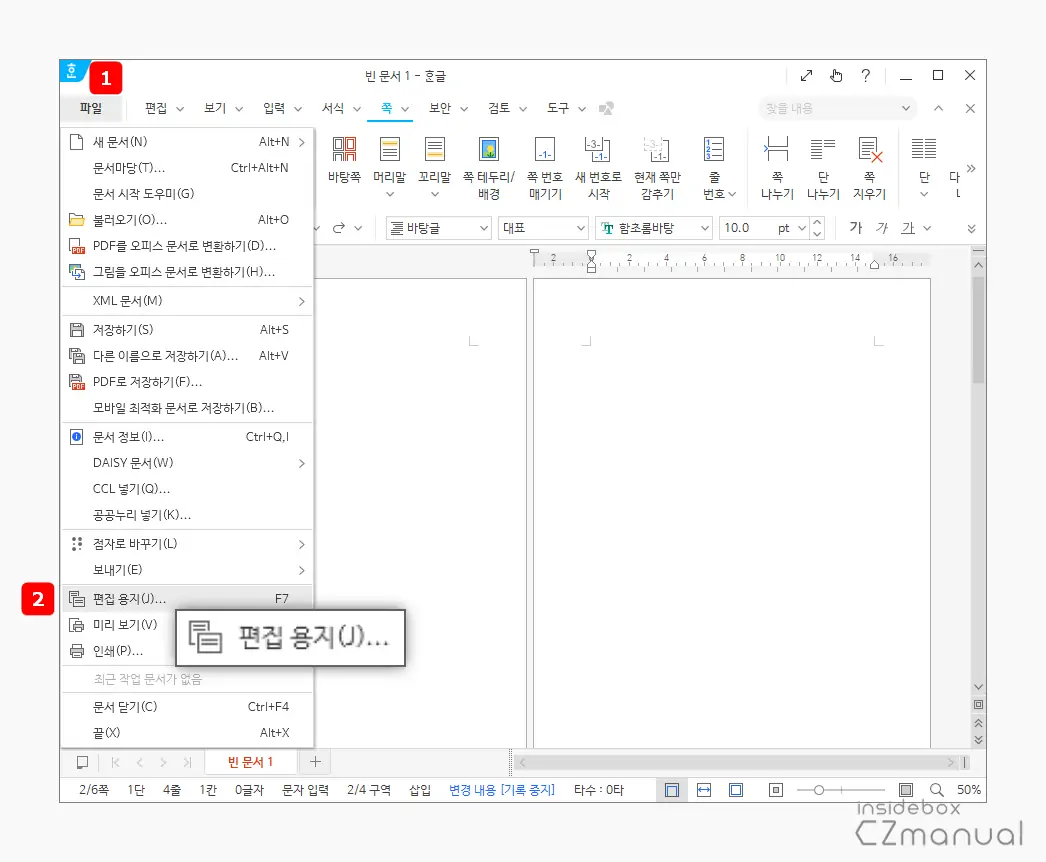Click 2/6쪽 page indicator in status bar
Image resolution: width=1046 pixels, height=862 pixels.
[94, 790]
